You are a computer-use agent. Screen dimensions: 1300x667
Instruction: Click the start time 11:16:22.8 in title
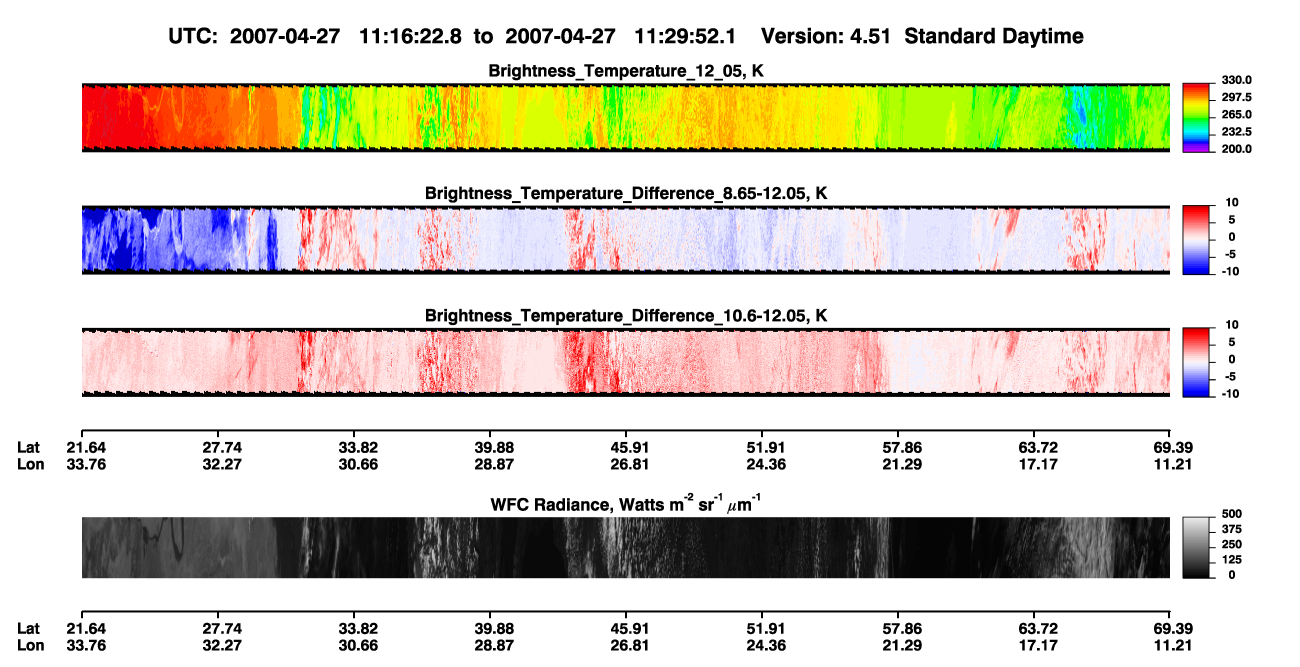pos(412,37)
